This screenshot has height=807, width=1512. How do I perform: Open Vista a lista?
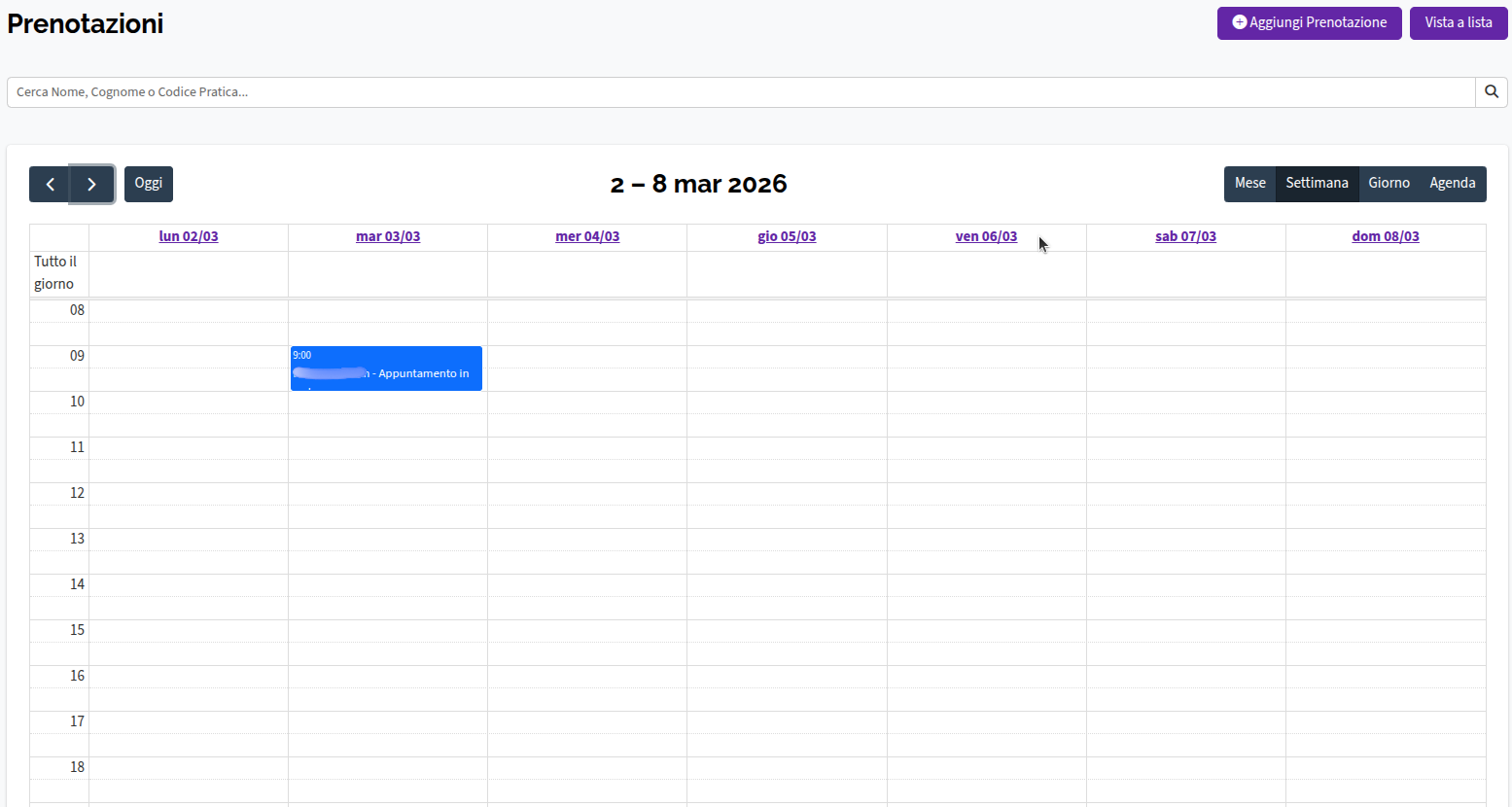[1458, 22]
